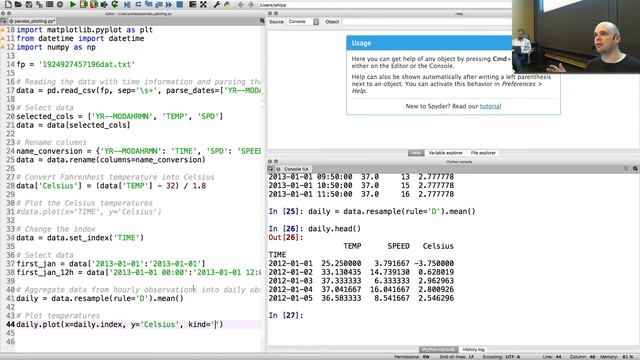Open the Python path manager icon
Viewport: 640px width, 360px height.
coord(227,4)
